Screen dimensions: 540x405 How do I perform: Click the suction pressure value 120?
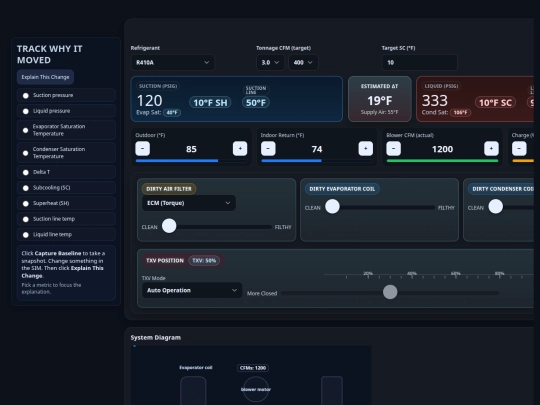point(149,101)
